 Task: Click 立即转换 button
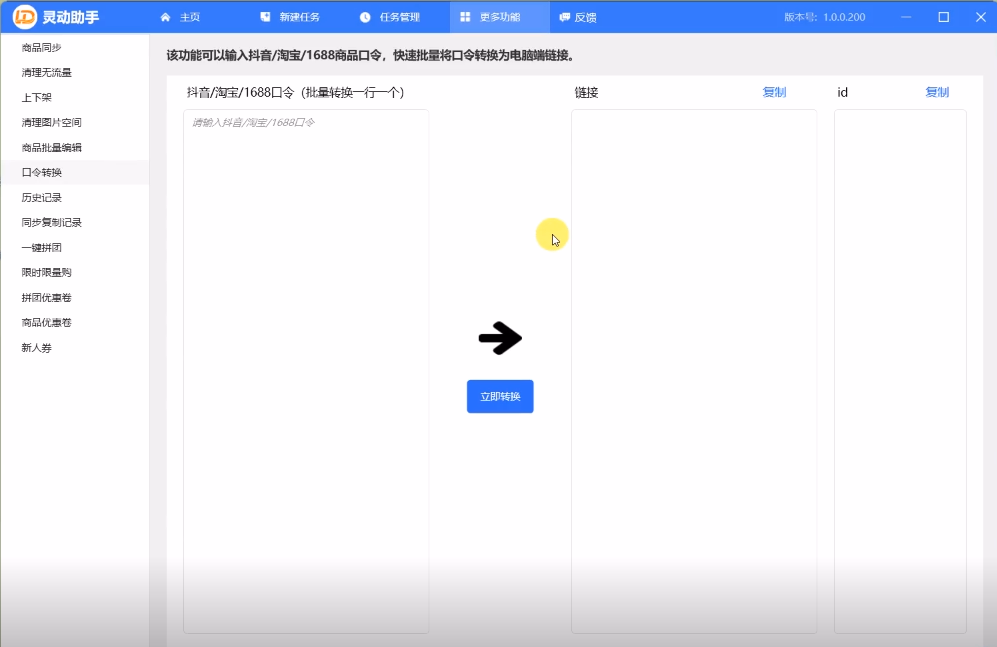pyautogui.click(x=500, y=397)
